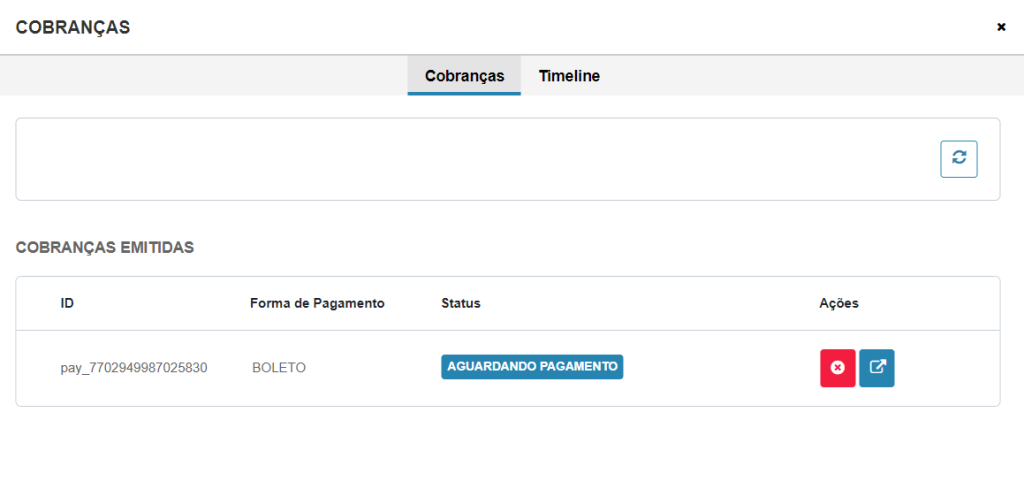Click the Ações column header
The width and height of the screenshot is (1024, 504).
tap(839, 304)
